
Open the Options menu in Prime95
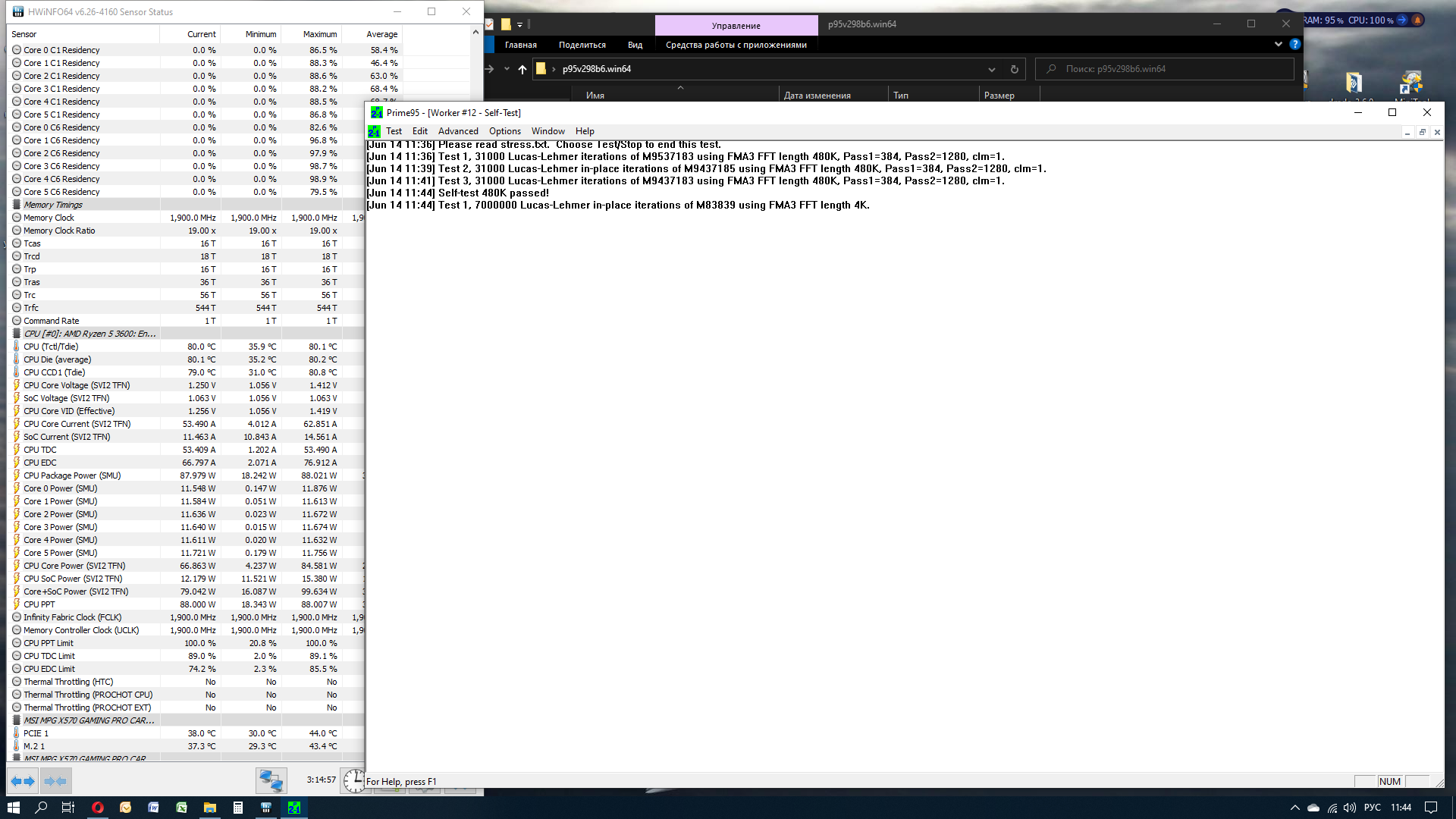[504, 131]
